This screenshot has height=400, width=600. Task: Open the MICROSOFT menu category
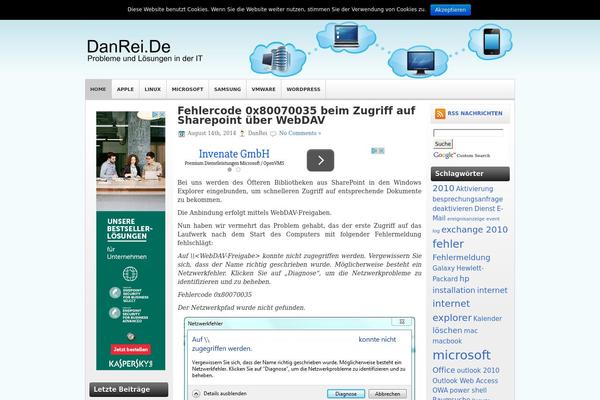[x=188, y=89]
